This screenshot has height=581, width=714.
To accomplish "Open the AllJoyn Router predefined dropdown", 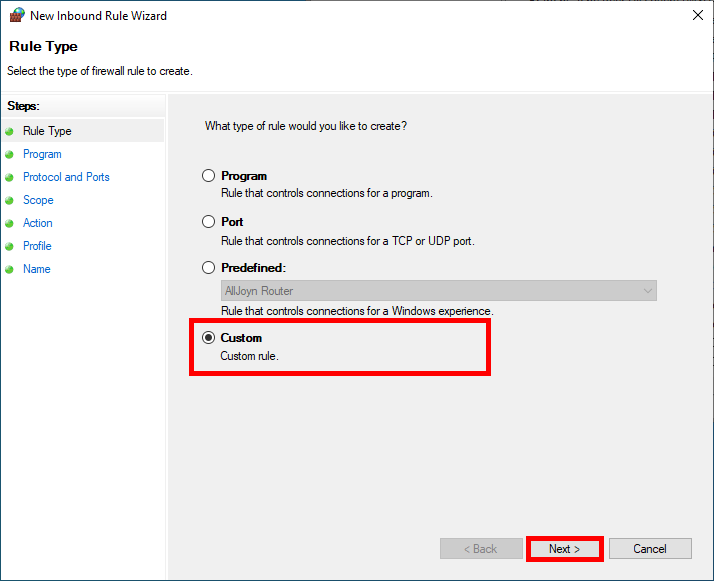I will [x=439, y=290].
